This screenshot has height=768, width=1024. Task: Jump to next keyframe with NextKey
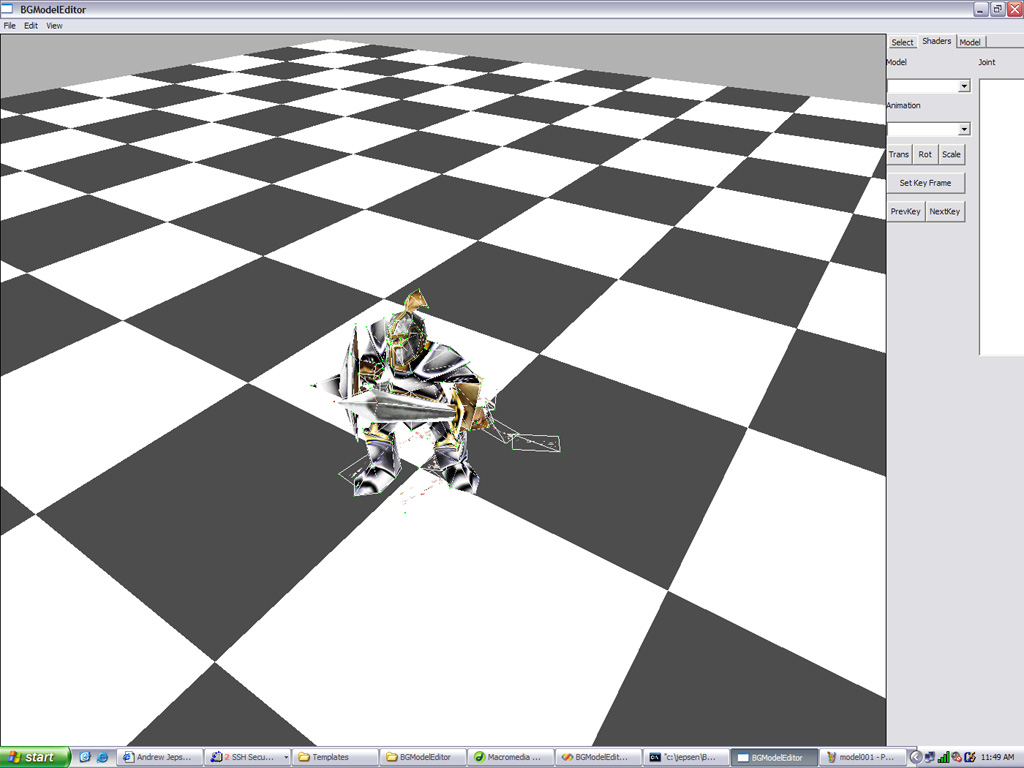pos(944,212)
